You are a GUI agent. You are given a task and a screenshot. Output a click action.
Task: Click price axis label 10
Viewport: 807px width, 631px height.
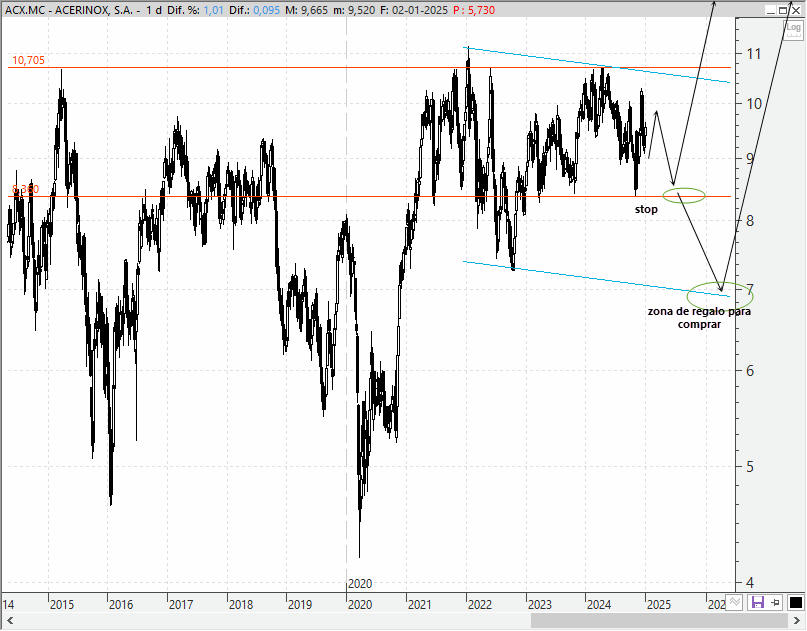tap(753, 104)
